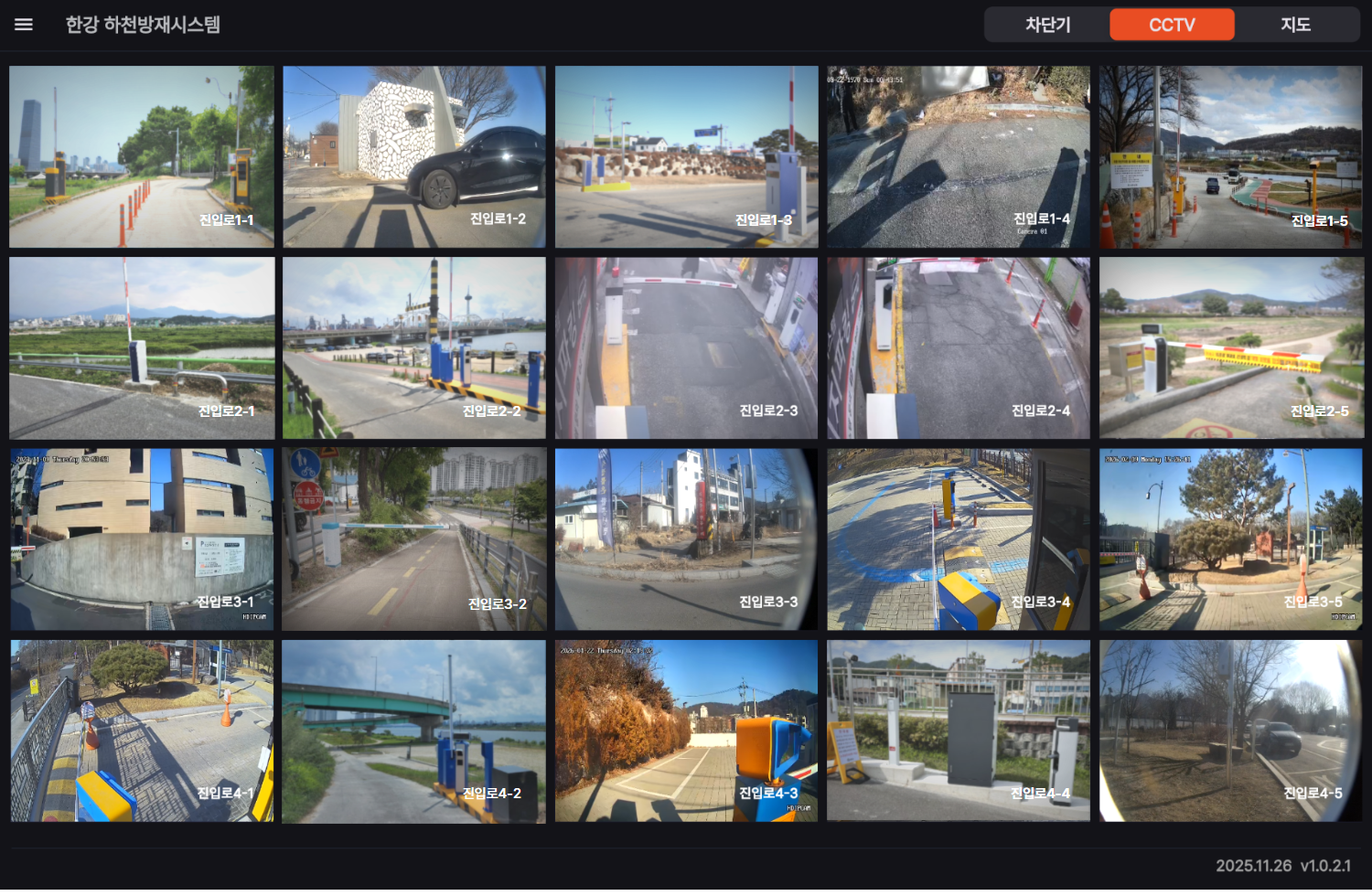Open the 지도 tab
Screen dimensions: 1372x896
point(1296,25)
